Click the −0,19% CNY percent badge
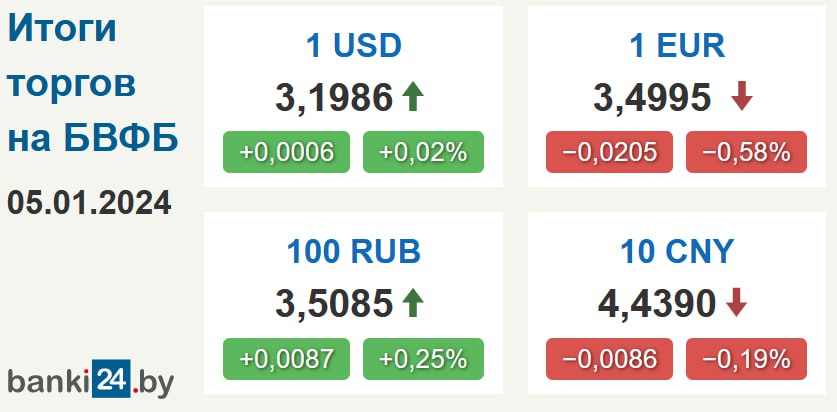The width and height of the screenshot is (837, 412). [746, 358]
